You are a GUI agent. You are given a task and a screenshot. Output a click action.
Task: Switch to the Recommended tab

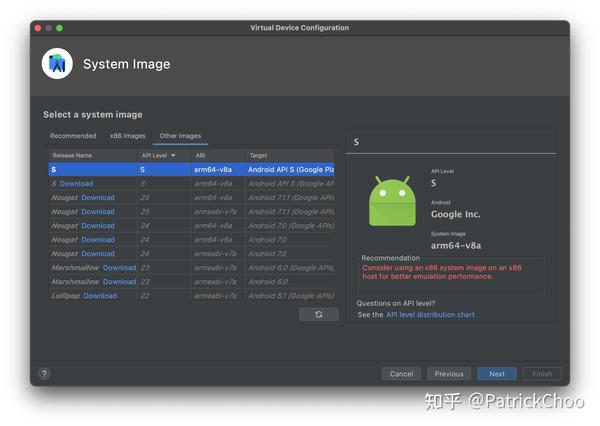tap(73, 135)
